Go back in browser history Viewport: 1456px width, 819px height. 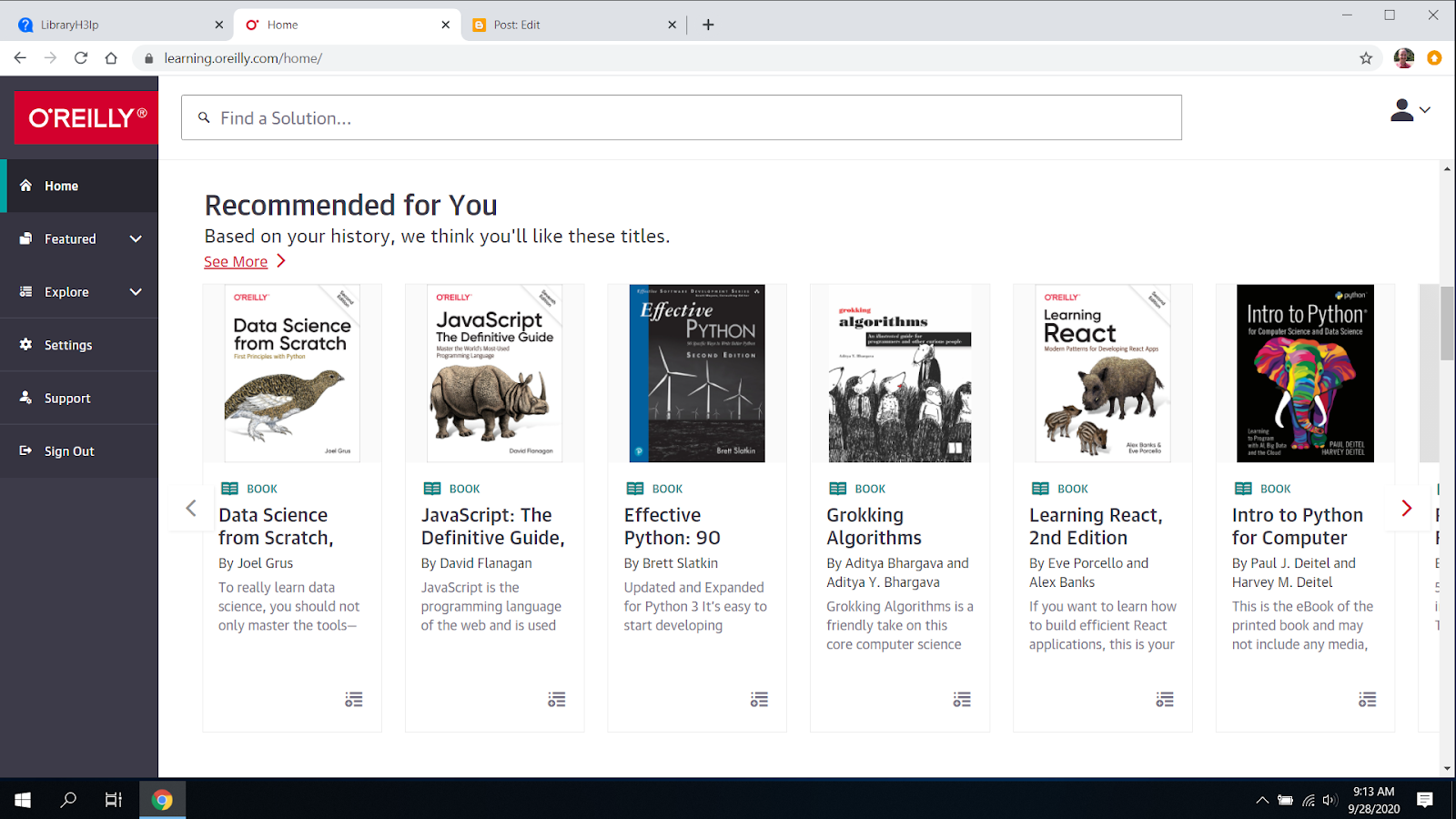pos(20,58)
